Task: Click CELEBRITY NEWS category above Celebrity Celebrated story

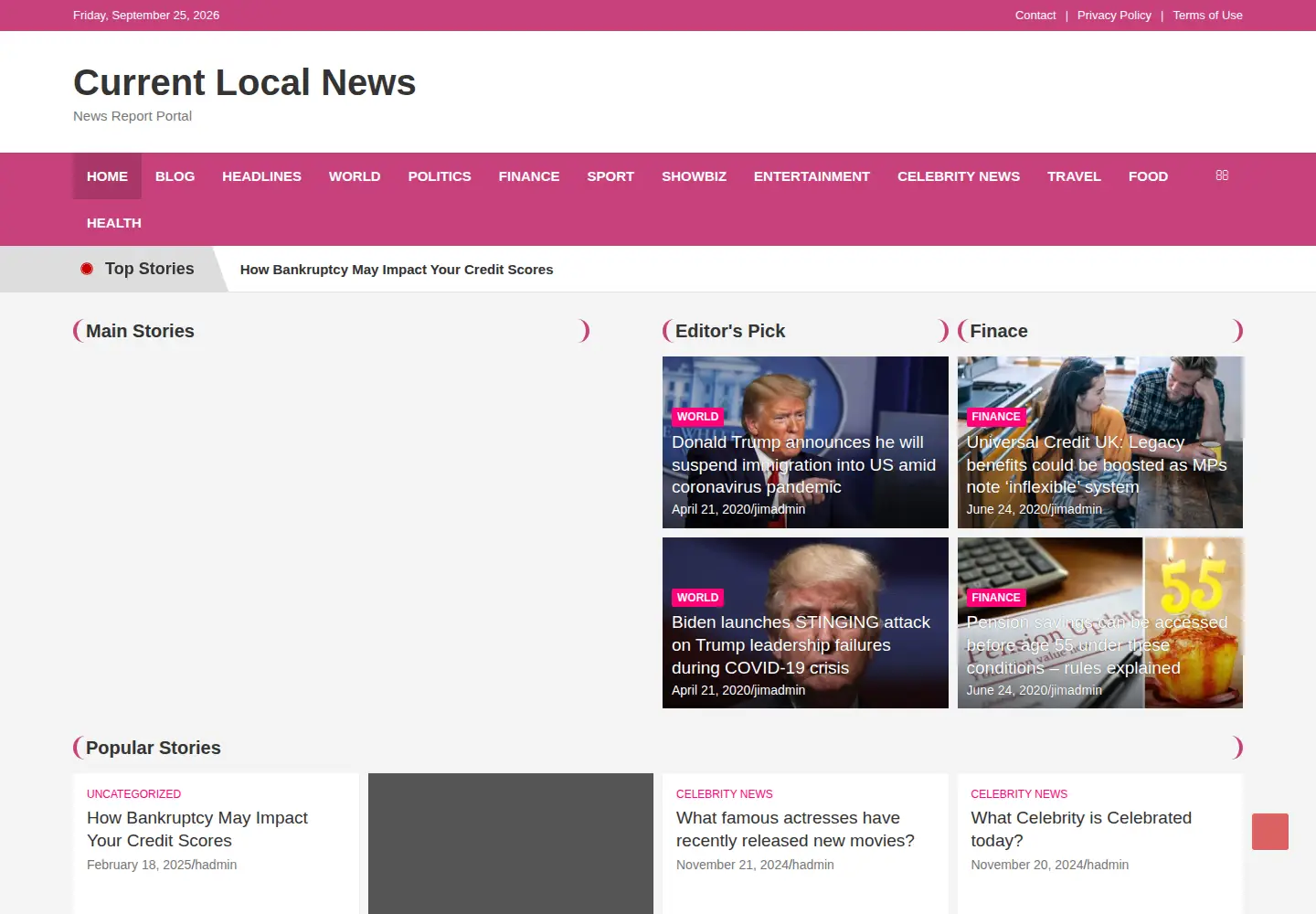Action: [x=1019, y=794]
